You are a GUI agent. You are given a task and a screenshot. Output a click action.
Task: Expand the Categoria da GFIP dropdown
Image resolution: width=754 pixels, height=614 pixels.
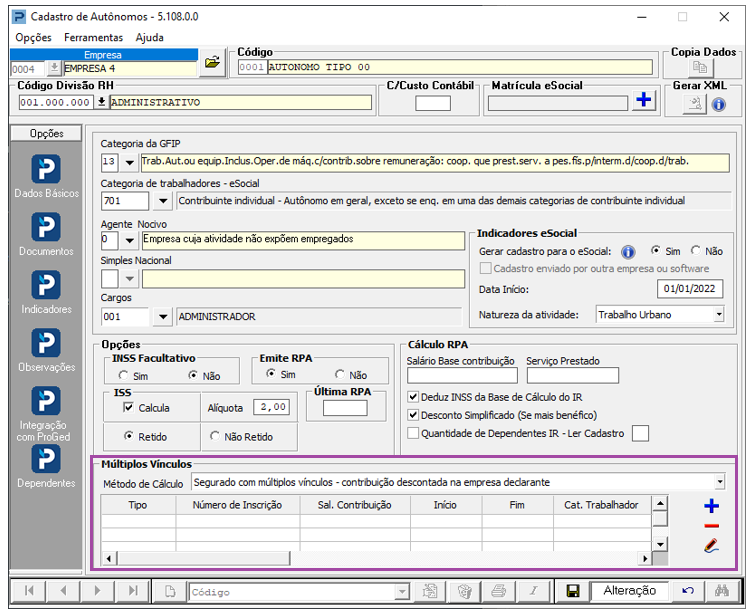click(x=127, y=162)
